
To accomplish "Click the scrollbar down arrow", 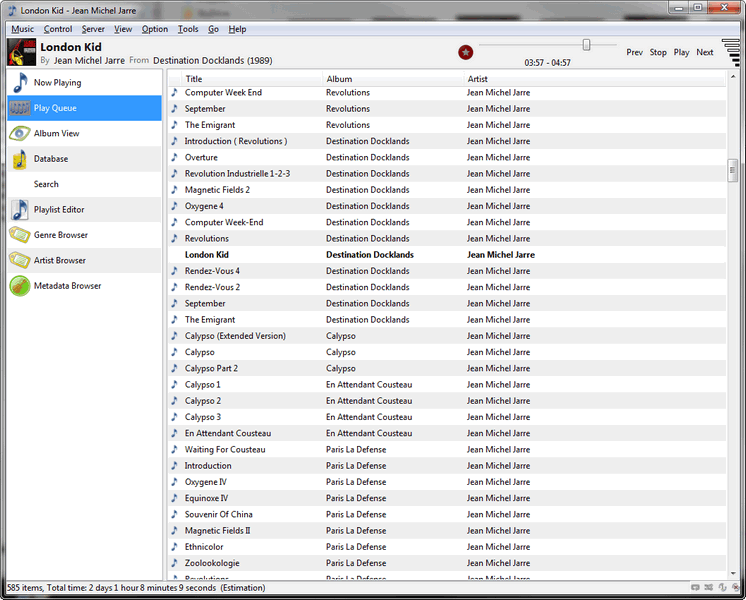I will [x=733, y=574].
